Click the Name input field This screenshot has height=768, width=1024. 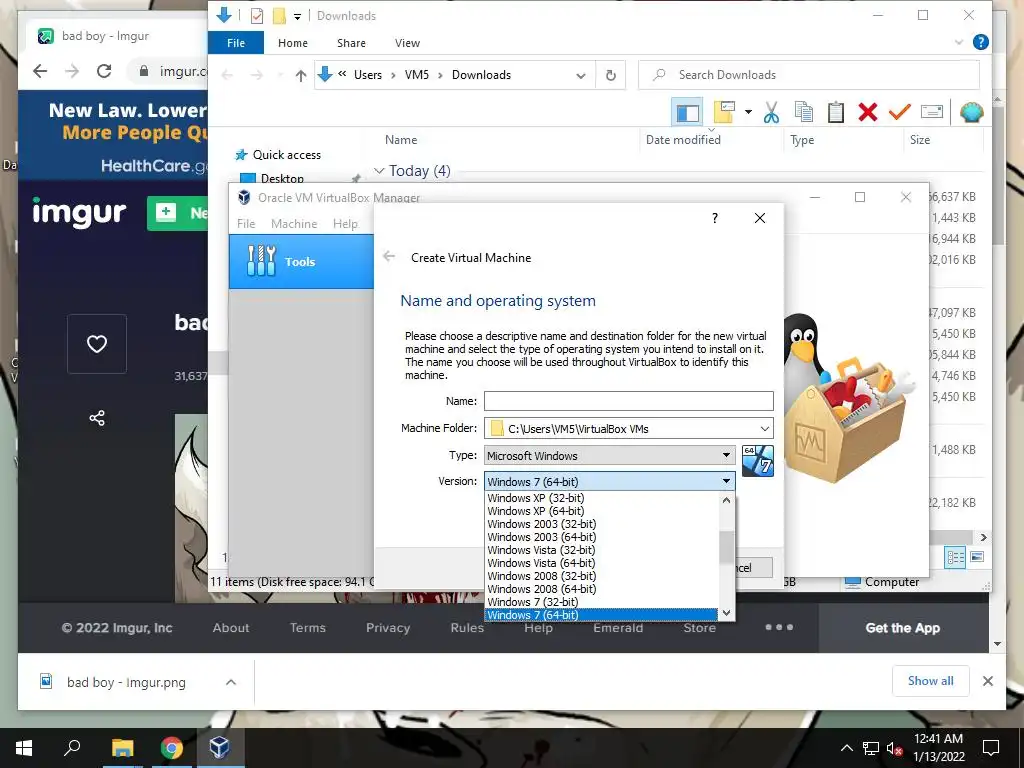pos(628,400)
